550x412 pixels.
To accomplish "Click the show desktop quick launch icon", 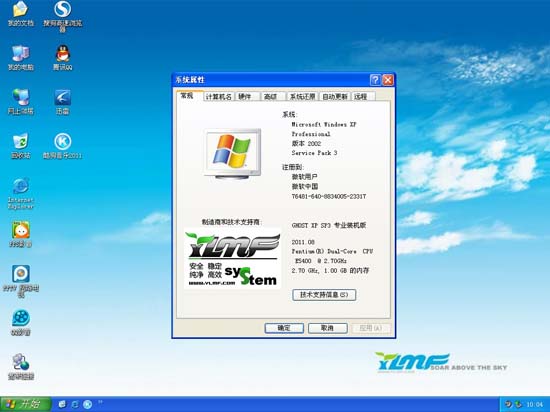I will coord(62,404).
